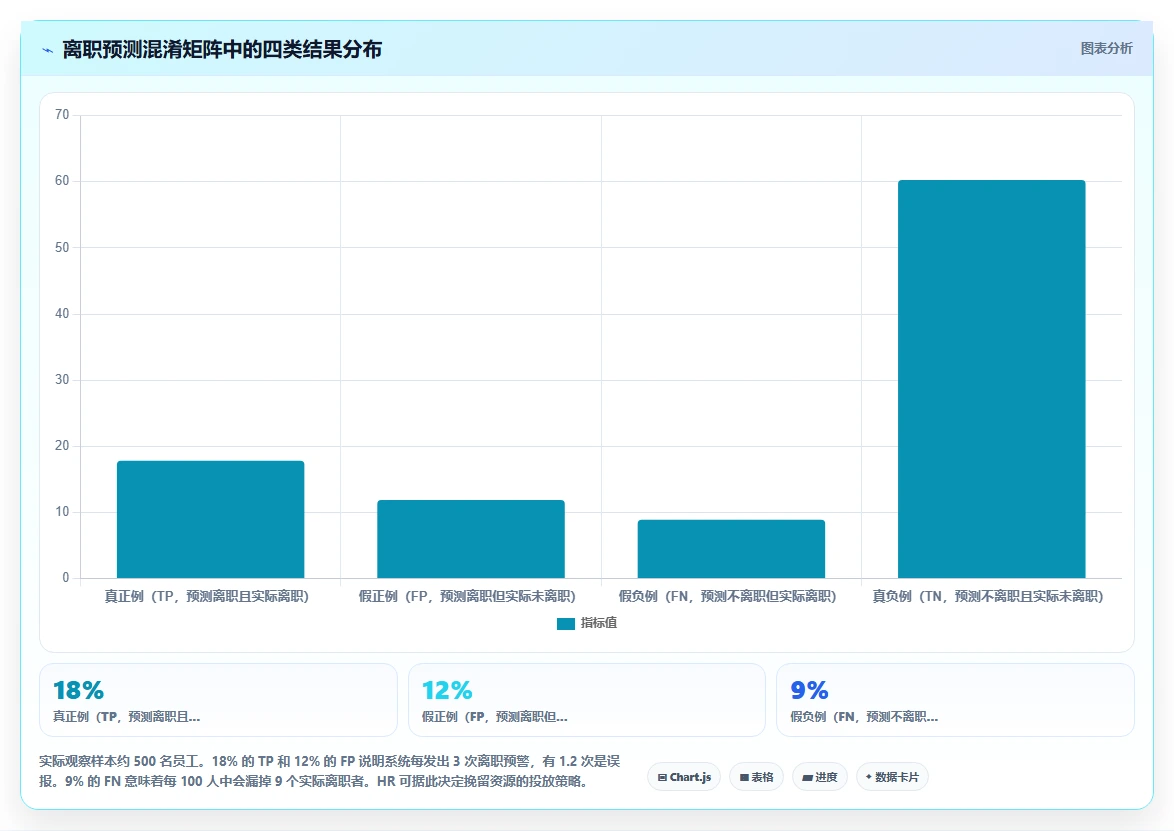This screenshot has width=1174, height=831.
Task: Open the 12% 假正例 stat card
Action: pos(587,700)
